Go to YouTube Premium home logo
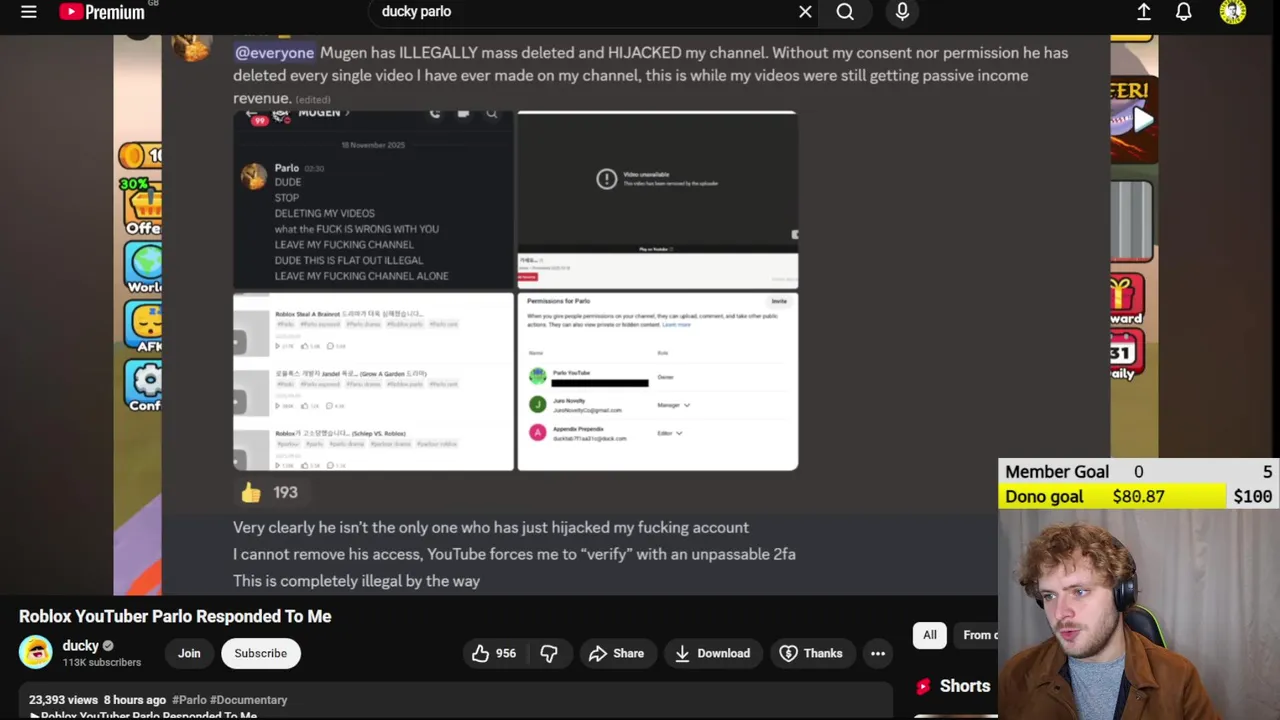Image resolution: width=1280 pixels, height=720 pixels. [x=102, y=12]
